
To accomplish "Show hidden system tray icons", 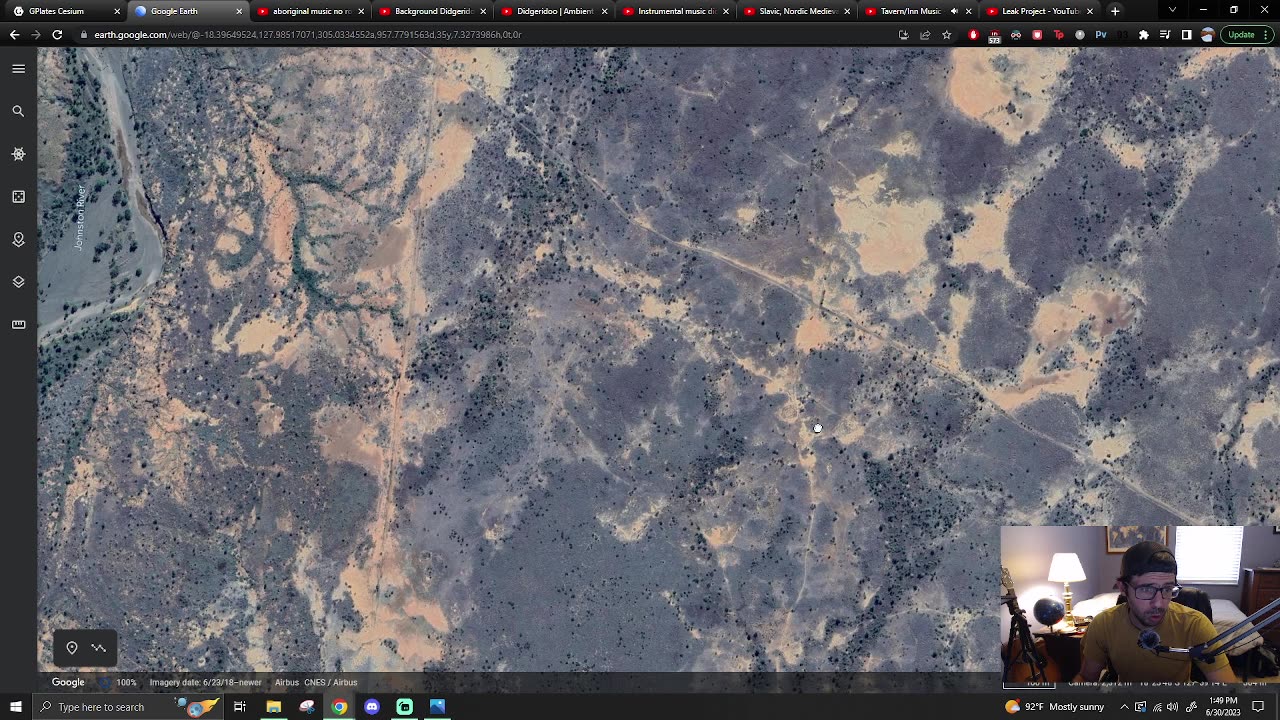I will pyautogui.click(x=1124, y=707).
